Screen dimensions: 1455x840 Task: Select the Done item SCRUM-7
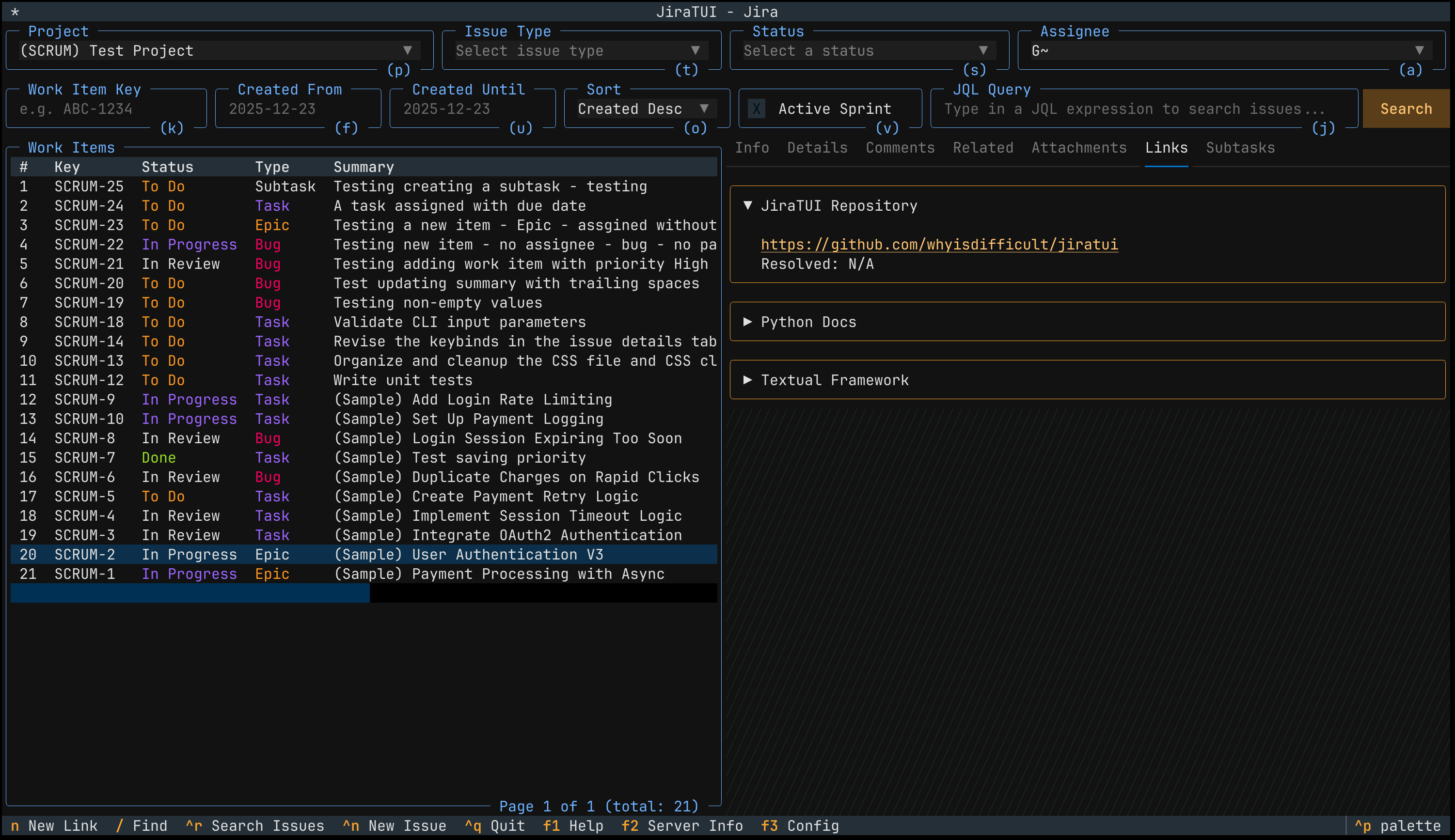click(x=364, y=457)
